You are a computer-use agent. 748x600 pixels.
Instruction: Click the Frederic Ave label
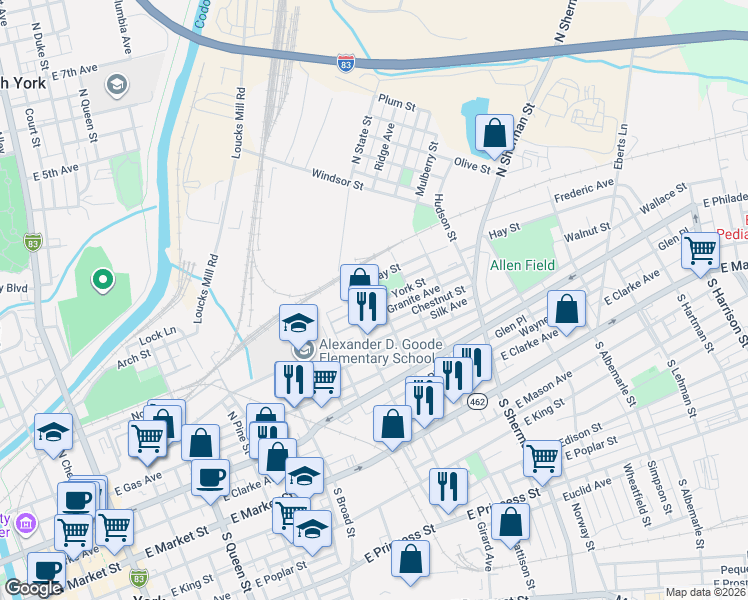[x=583, y=190]
